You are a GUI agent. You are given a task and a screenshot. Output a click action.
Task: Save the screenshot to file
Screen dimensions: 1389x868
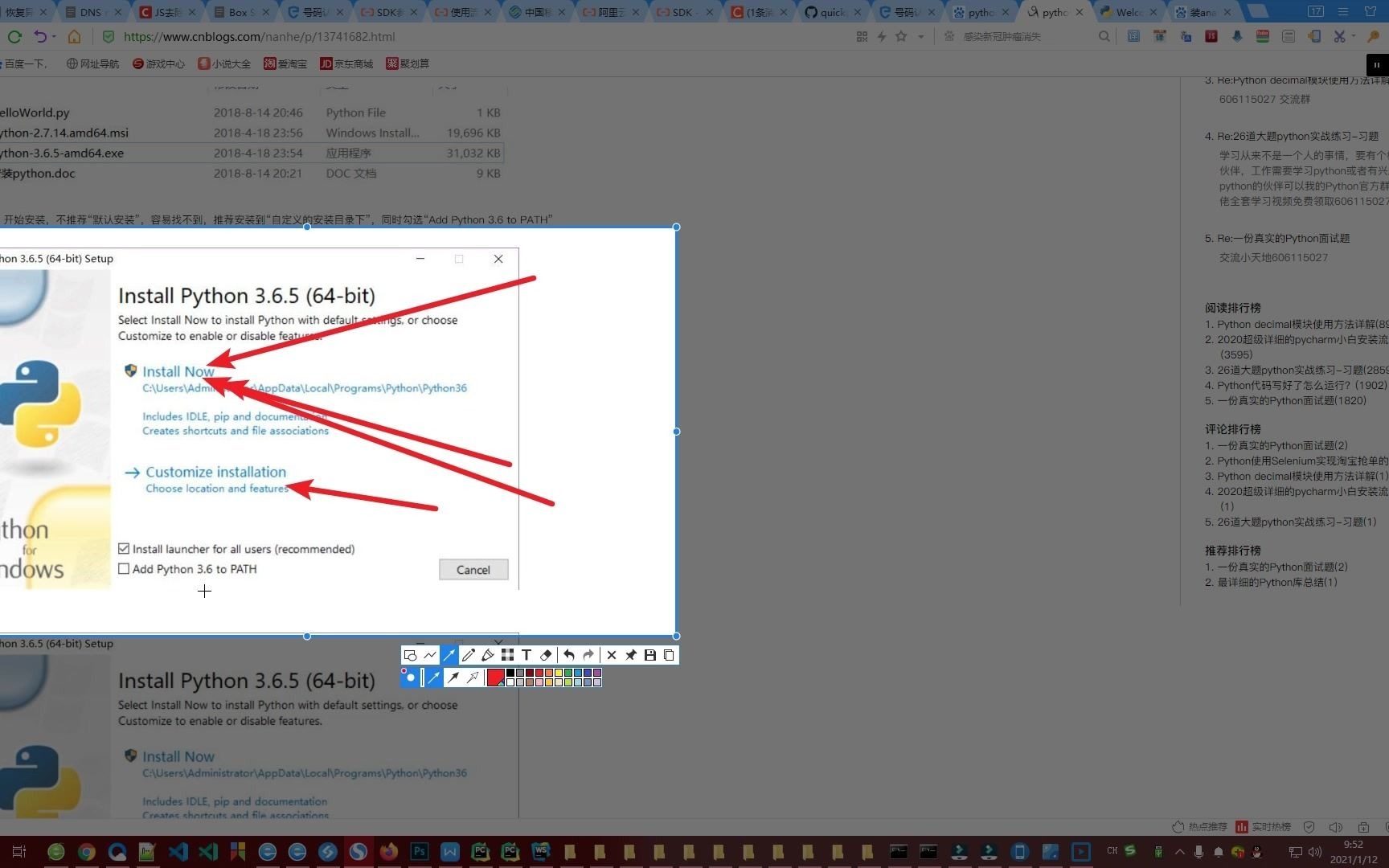click(650, 655)
